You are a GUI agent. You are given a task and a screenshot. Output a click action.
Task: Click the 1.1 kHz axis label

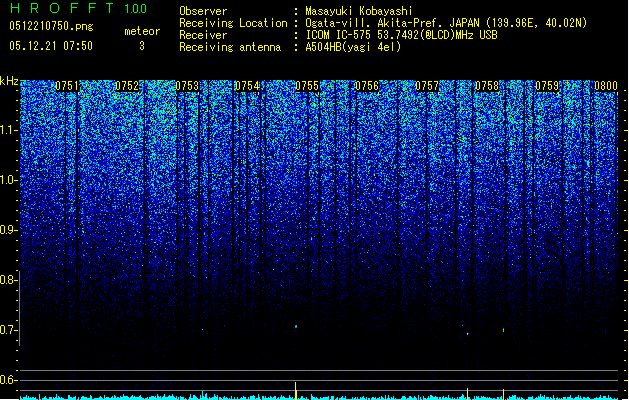[9, 130]
